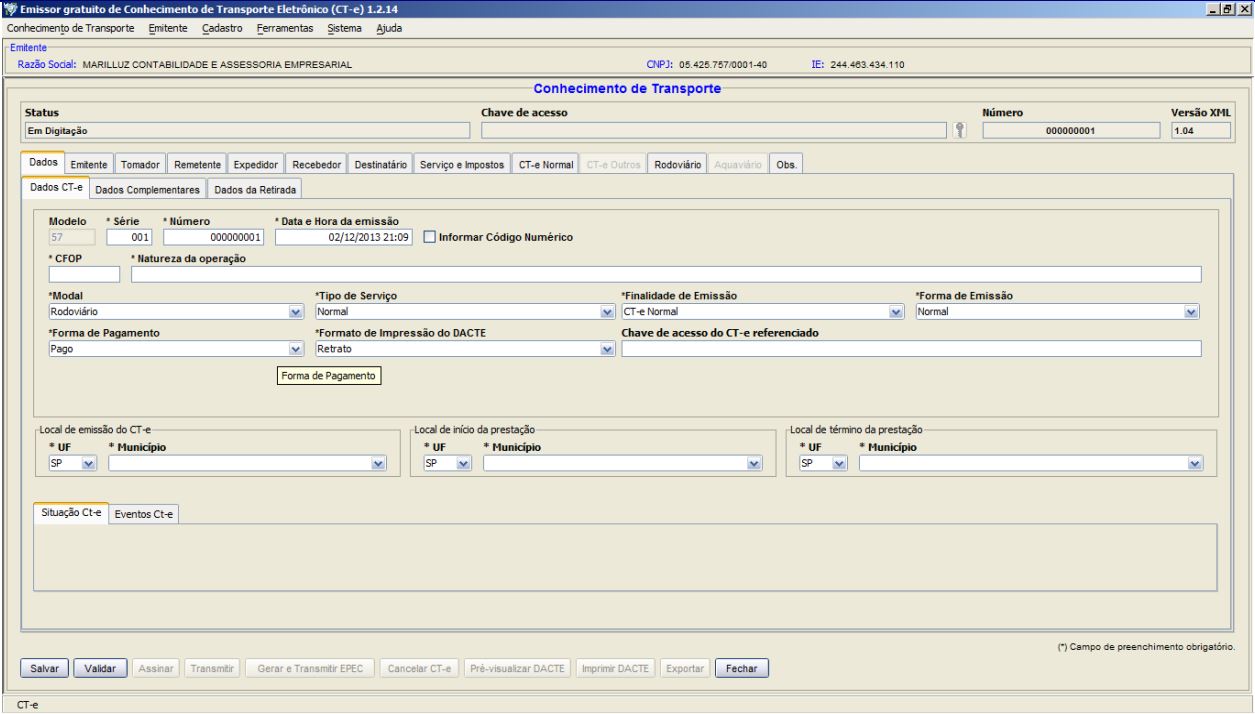
Task: Click the application icon in the title bar
Action: coord(10,9)
